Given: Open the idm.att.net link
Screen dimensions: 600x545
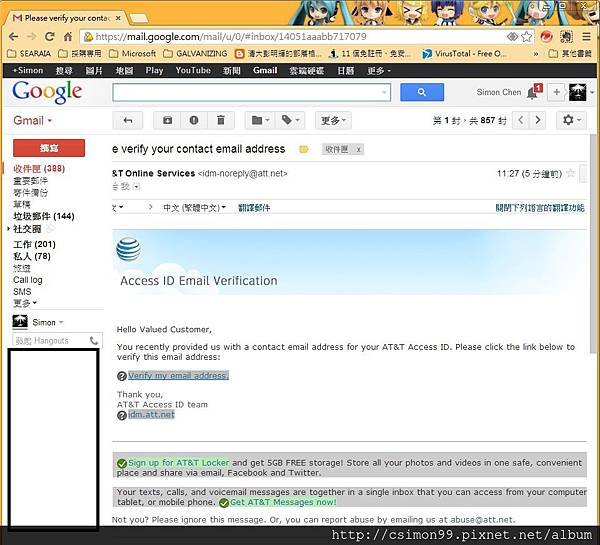Looking at the screenshot, I should (x=151, y=414).
